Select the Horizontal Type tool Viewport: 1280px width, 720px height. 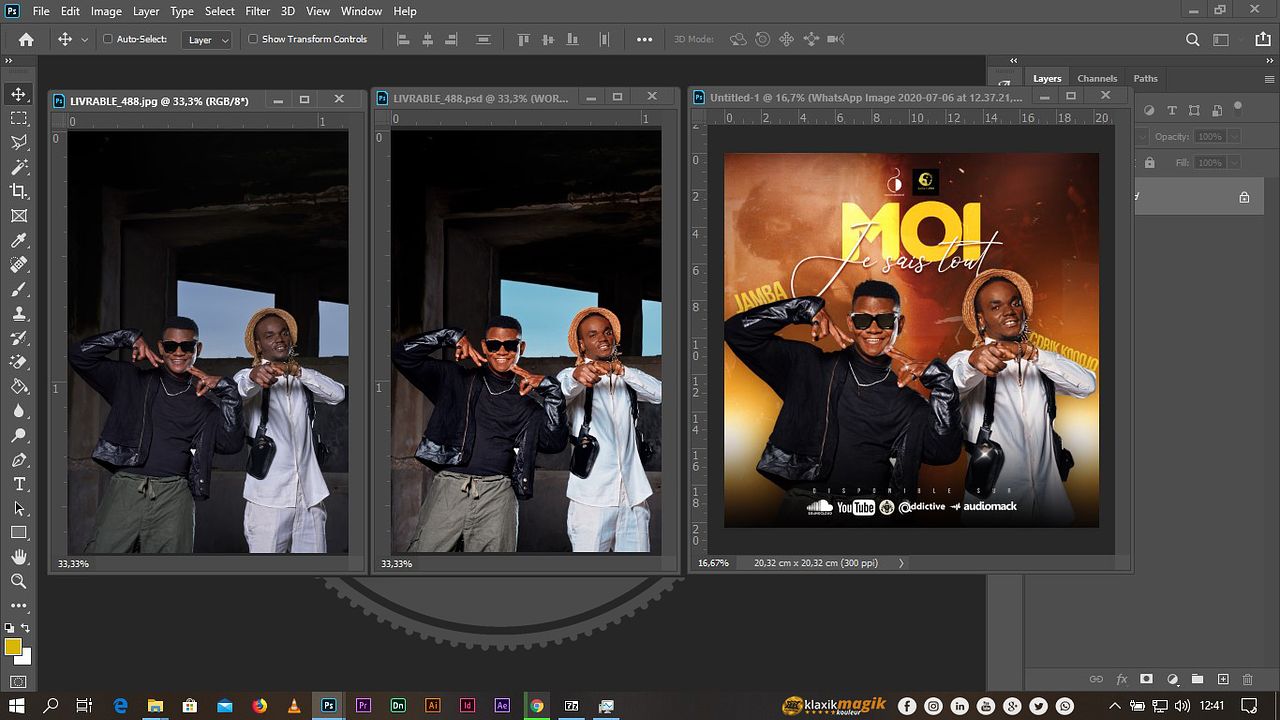tap(19, 484)
